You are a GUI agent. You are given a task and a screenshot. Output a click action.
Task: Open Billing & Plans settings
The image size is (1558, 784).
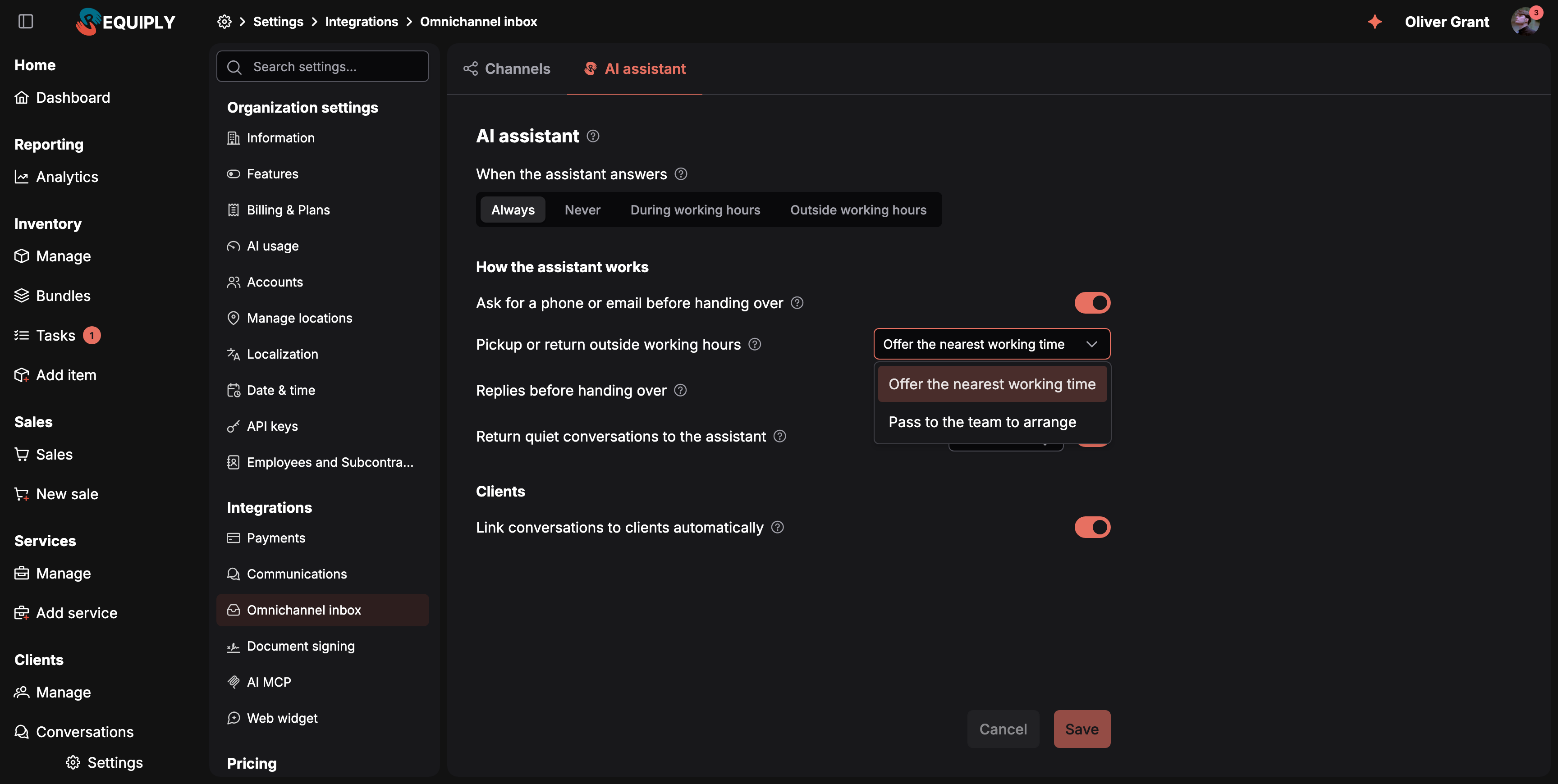click(322, 210)
